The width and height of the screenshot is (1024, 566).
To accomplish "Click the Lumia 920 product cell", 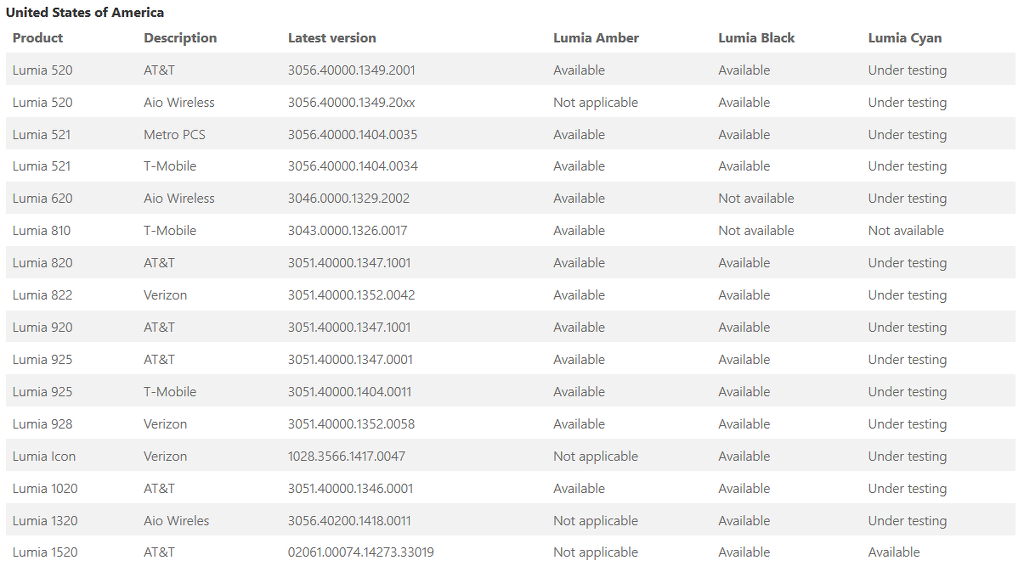I will click(42, 327).
